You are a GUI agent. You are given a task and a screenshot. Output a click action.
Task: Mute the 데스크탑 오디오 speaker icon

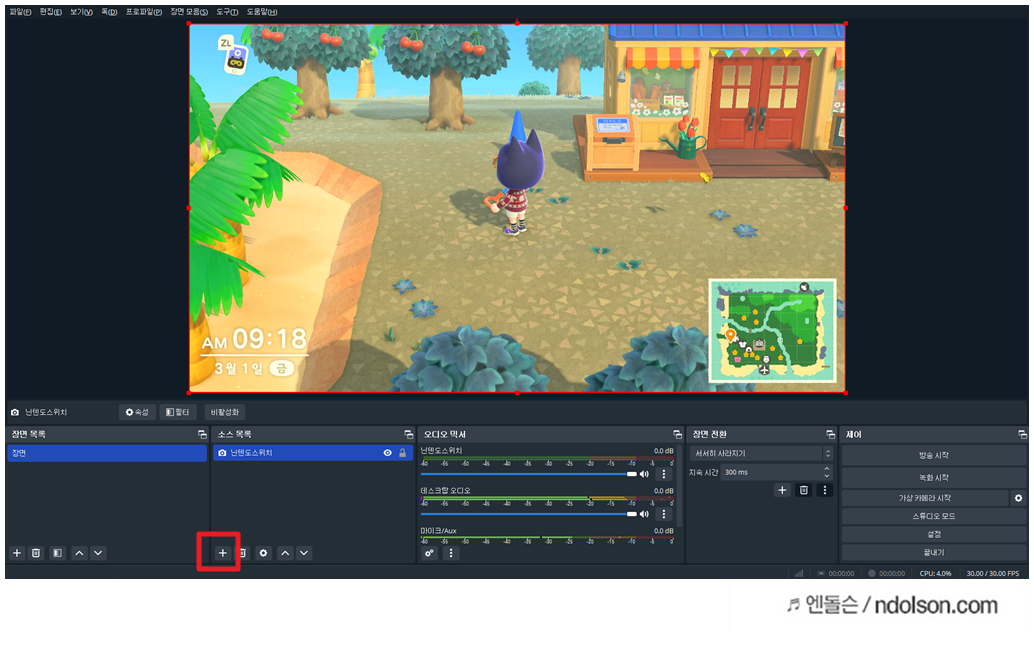point(644,514)
